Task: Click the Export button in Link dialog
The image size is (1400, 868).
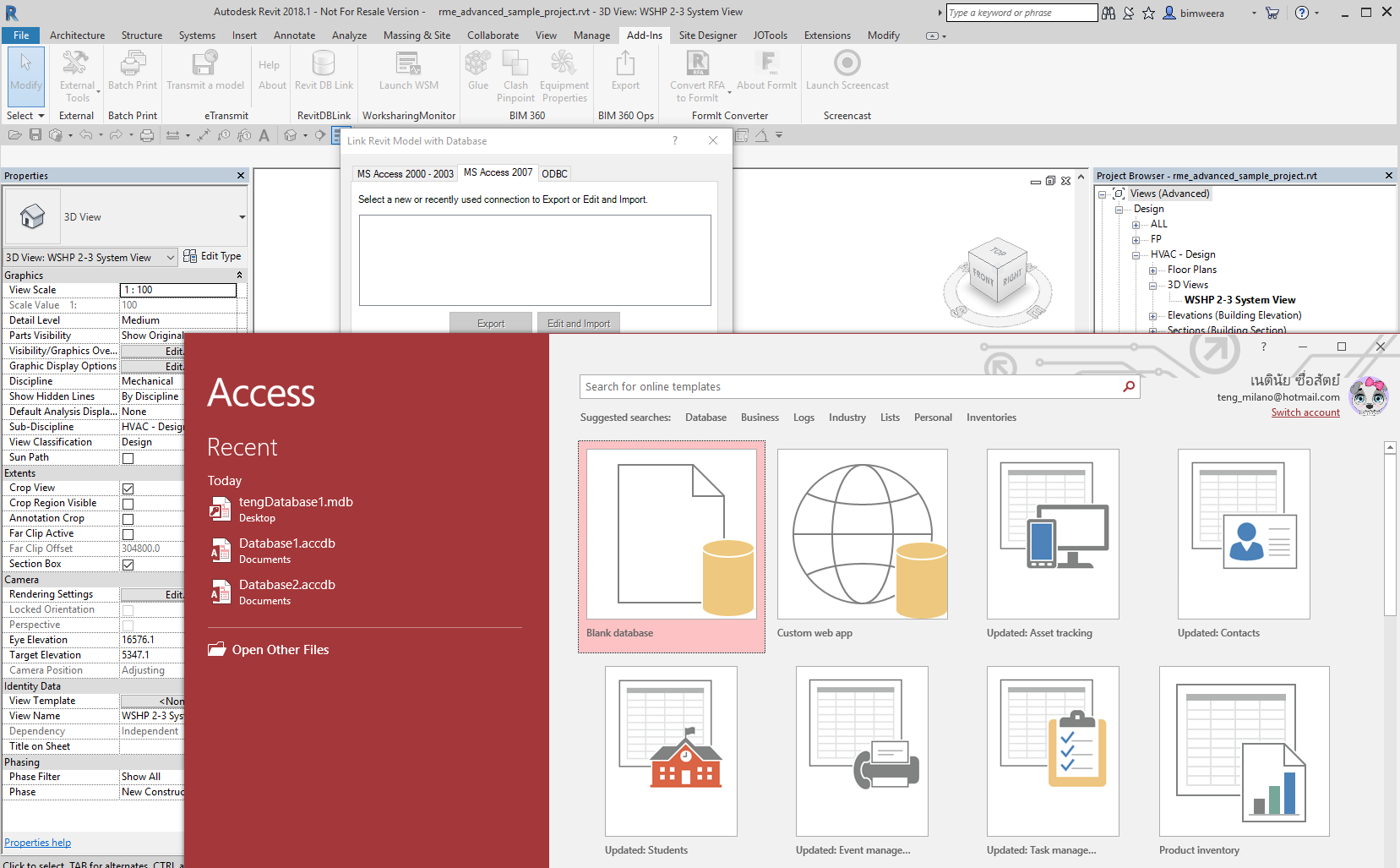Action: 491,323
